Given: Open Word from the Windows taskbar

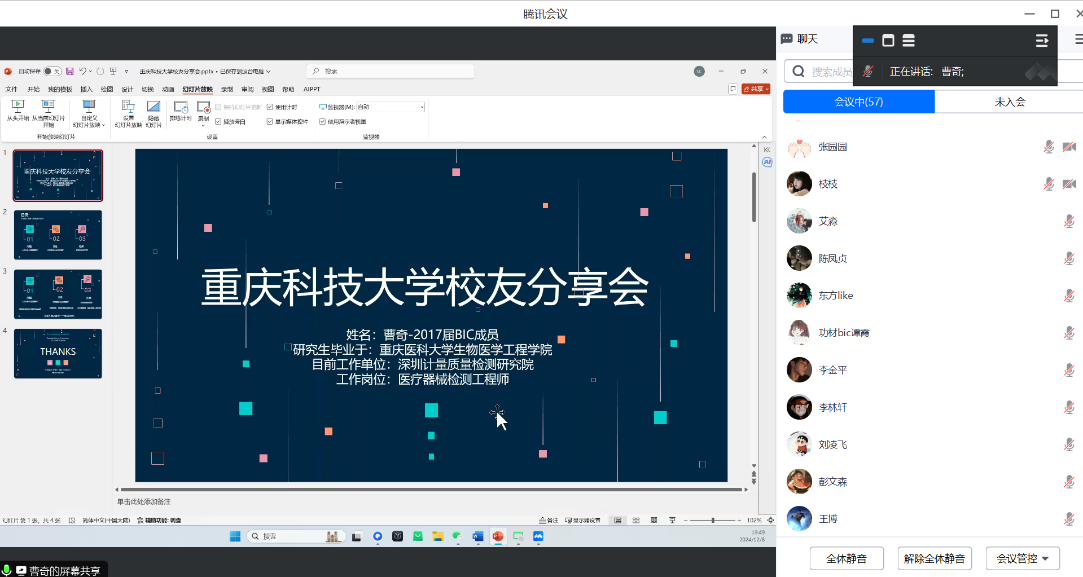Looking at the screenshot, I should 478,536.
